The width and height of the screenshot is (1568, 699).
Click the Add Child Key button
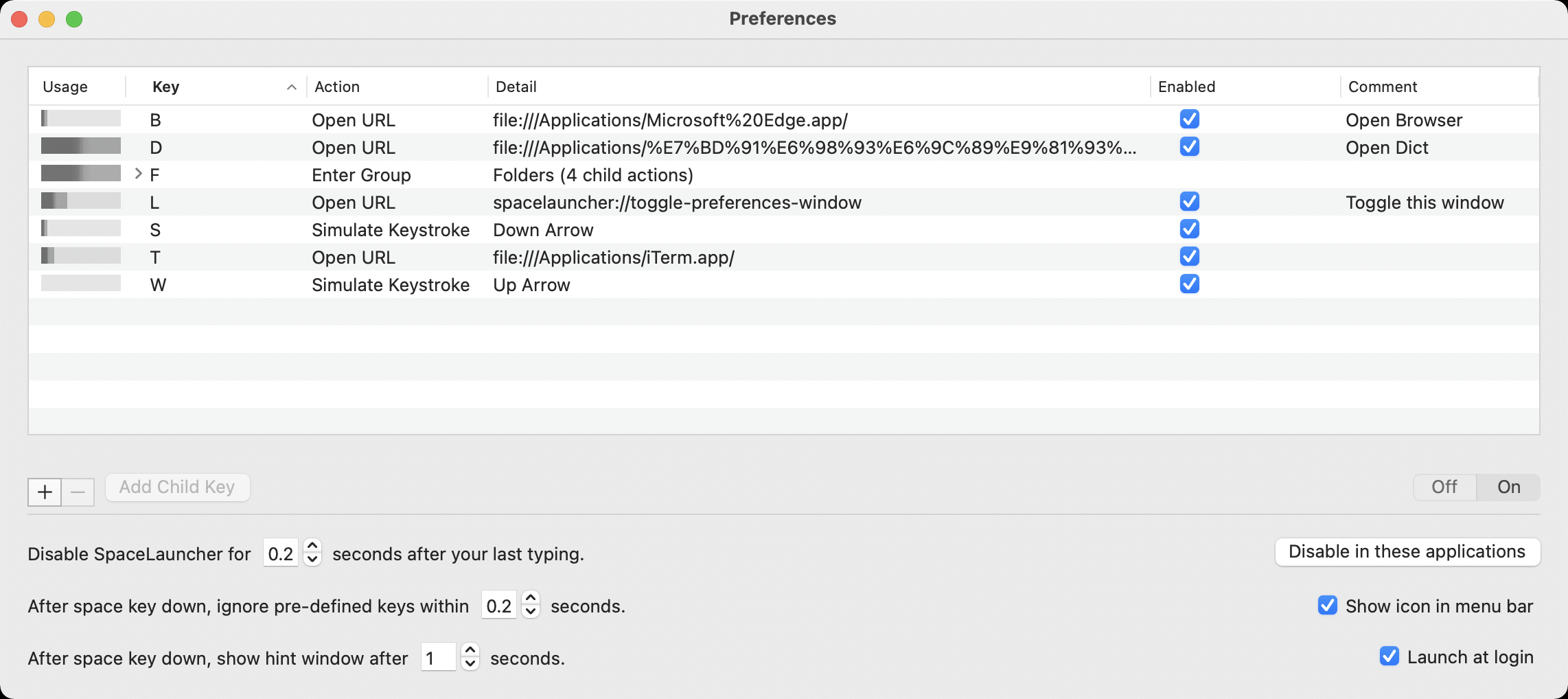[x=177, y=487]
